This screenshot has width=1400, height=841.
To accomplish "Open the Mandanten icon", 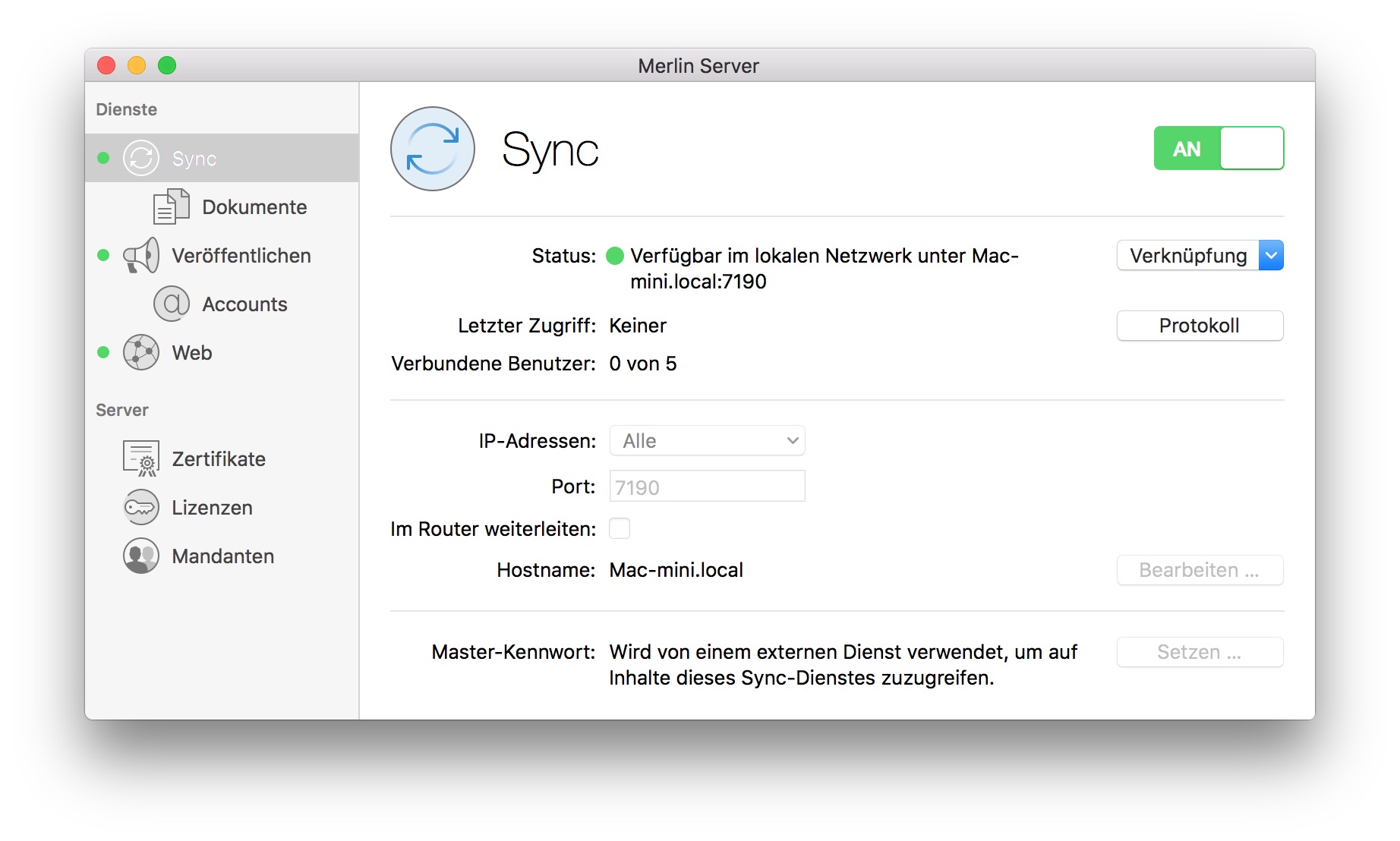I will coord(140,556).
